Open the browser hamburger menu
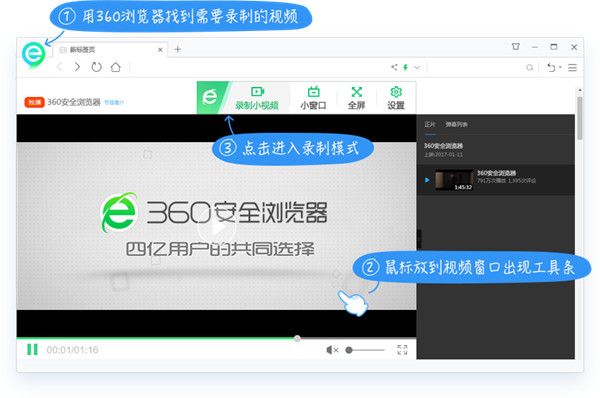This screenshot has width=600, height=398. point(572,68)
